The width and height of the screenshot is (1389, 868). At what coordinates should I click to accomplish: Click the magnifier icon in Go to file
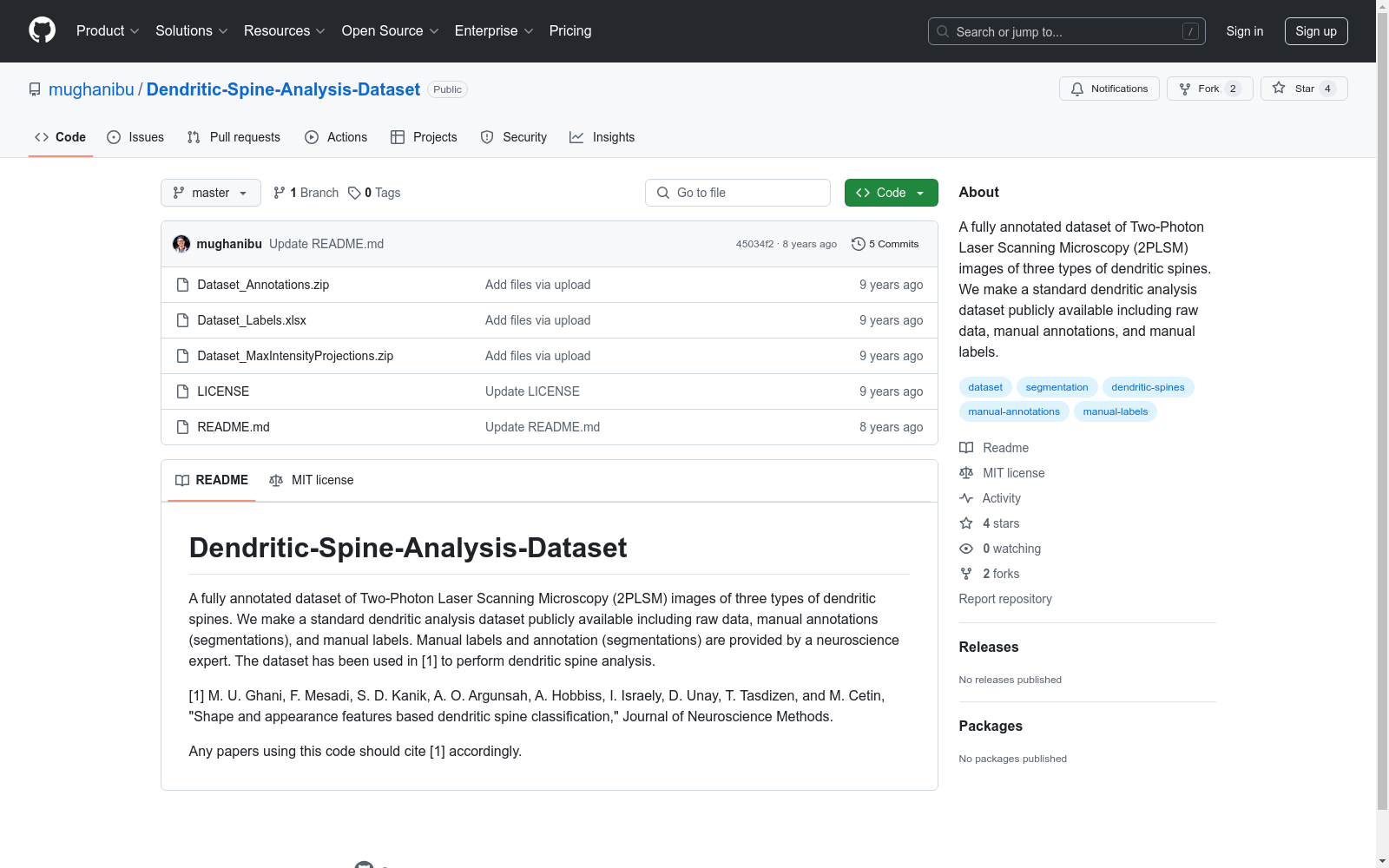point(663,193)
